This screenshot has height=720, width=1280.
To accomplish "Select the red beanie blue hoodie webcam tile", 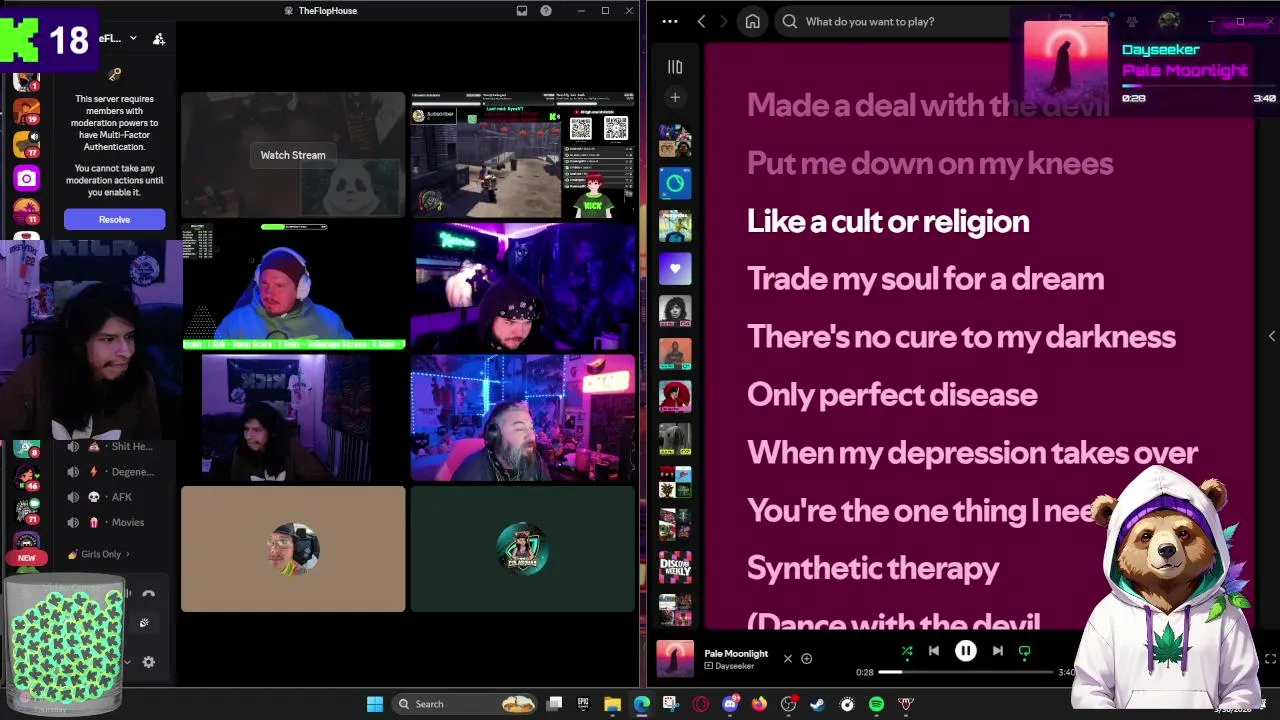I will 293,287.
